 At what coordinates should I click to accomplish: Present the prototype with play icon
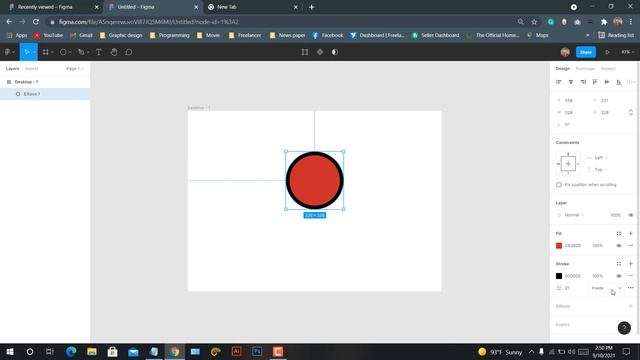[x=607, y=52]
